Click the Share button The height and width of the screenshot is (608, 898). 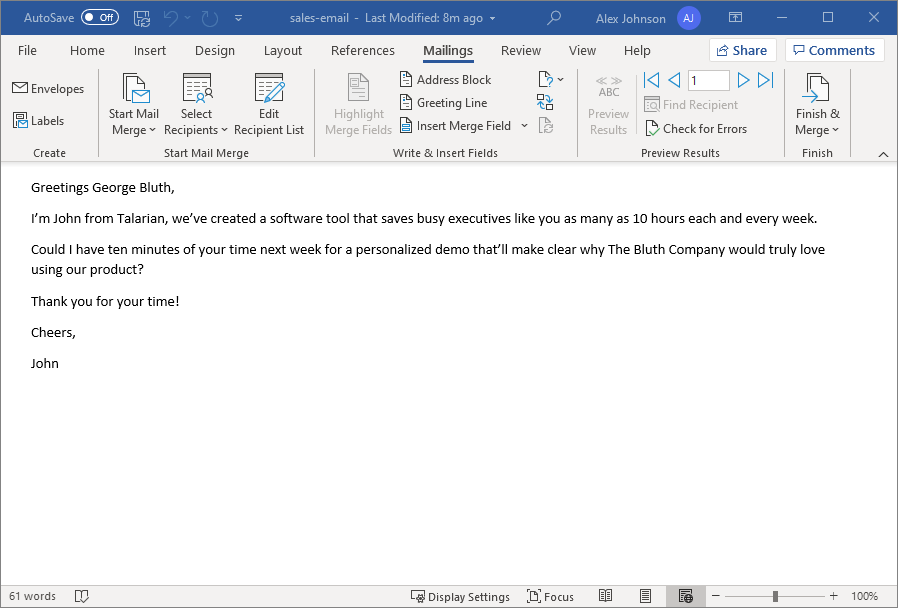pyautogui.click(x=743, y=49)
